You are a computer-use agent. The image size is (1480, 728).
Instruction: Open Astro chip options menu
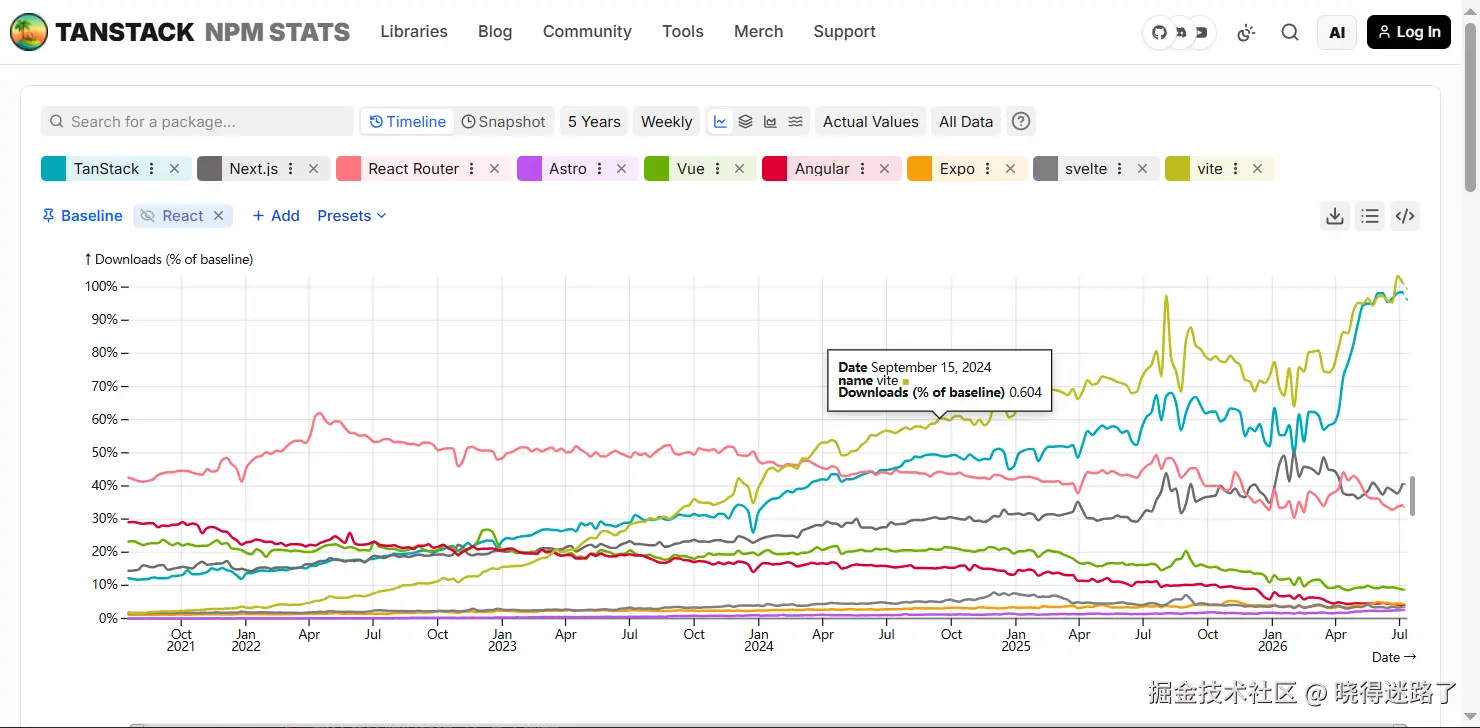click(599, 169)
